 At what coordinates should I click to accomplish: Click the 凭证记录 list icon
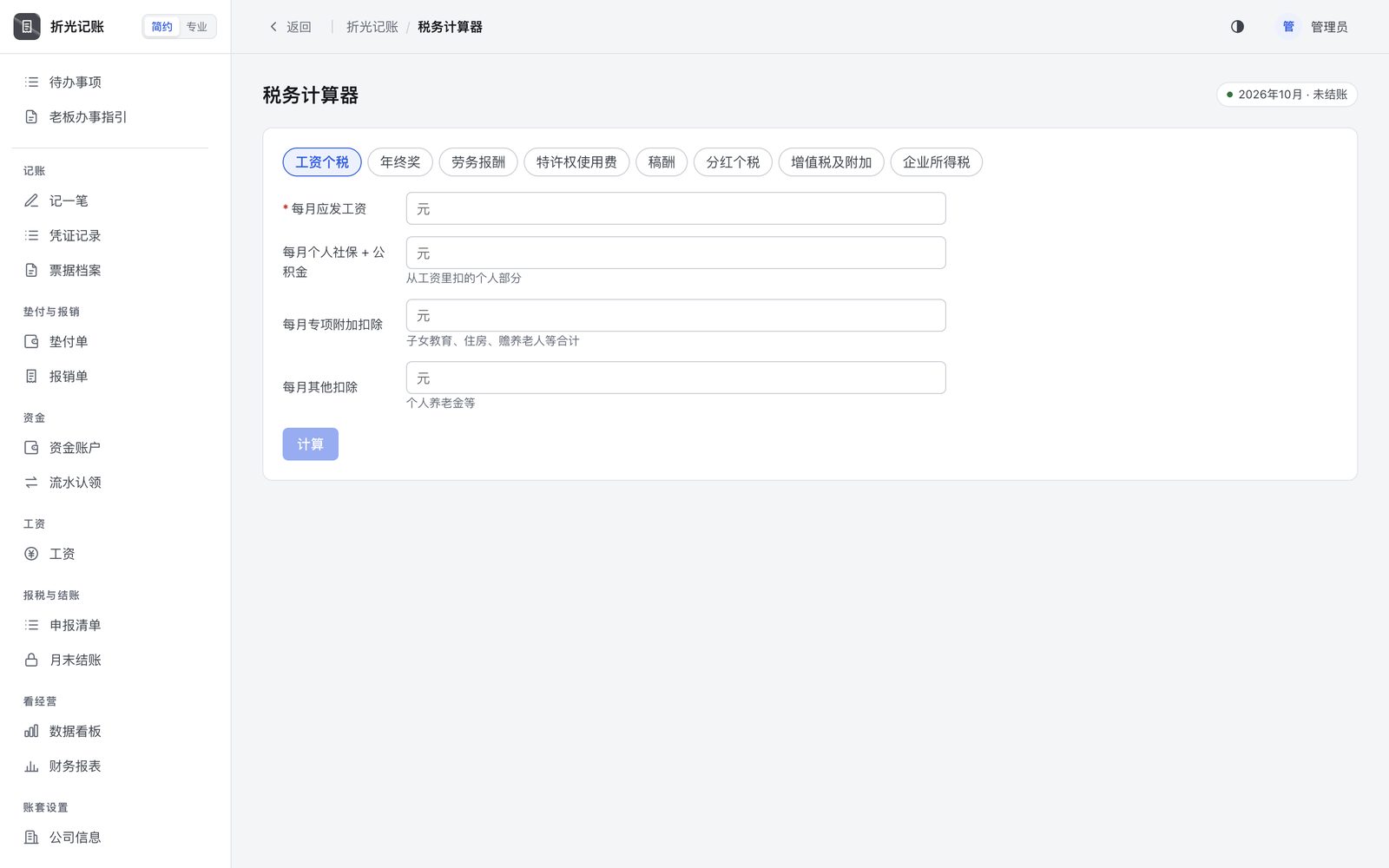[31, 235]
